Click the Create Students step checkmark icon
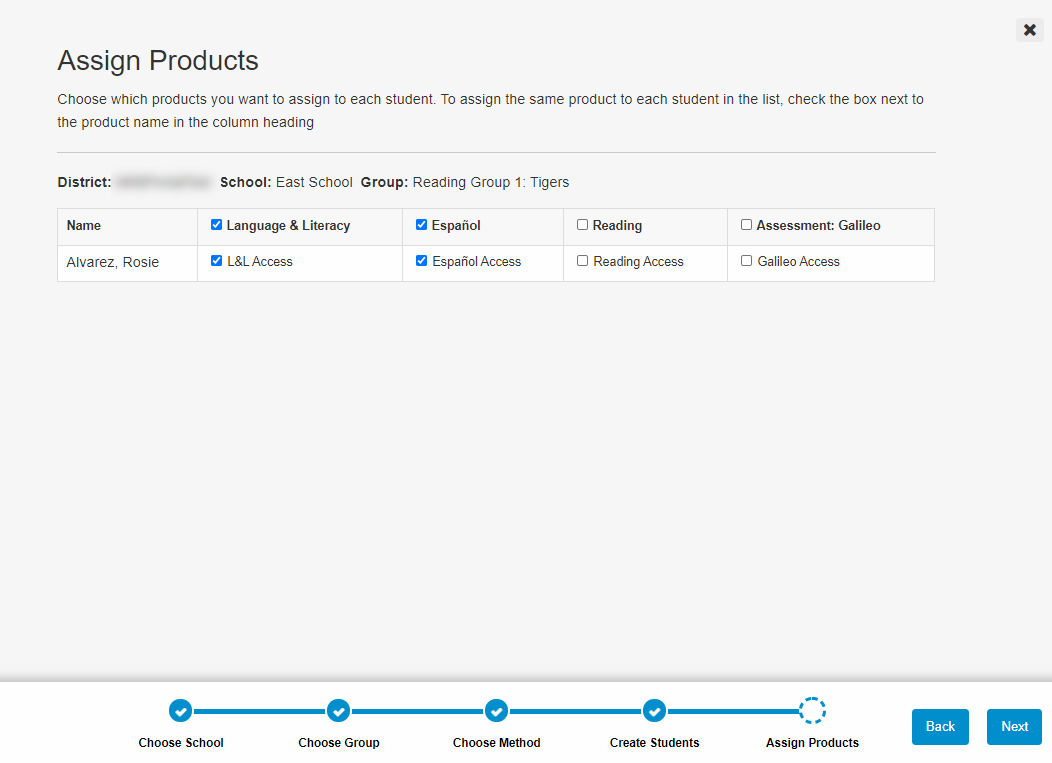The height and width of the screenshot is (763, 1052). pyautogui.click(x=654, y=711)
